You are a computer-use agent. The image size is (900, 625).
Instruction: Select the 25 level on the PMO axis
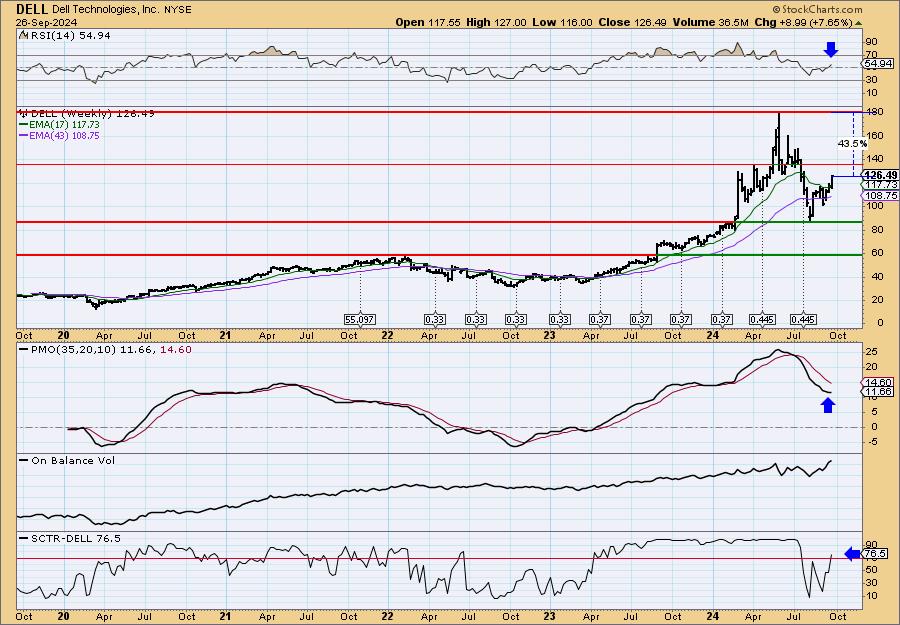click(871, 351)
